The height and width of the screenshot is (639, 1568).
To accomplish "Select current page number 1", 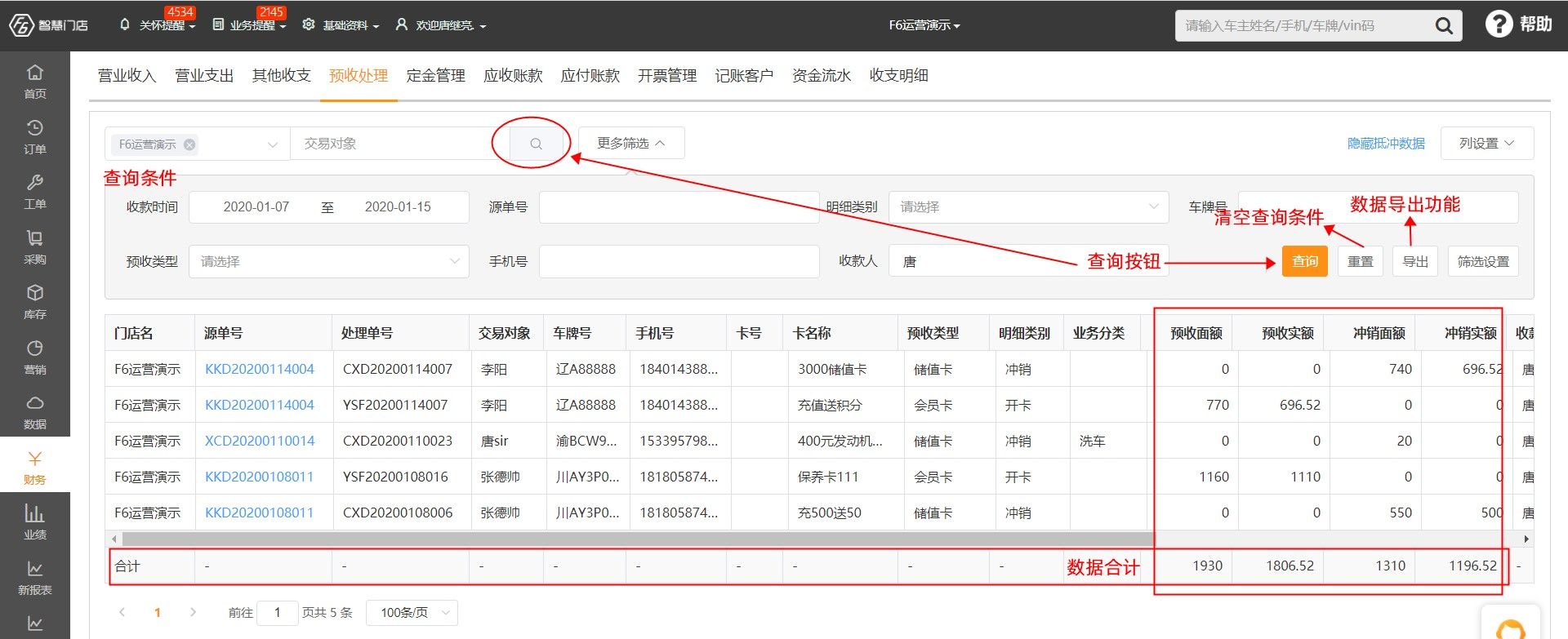I will [158, 612].
